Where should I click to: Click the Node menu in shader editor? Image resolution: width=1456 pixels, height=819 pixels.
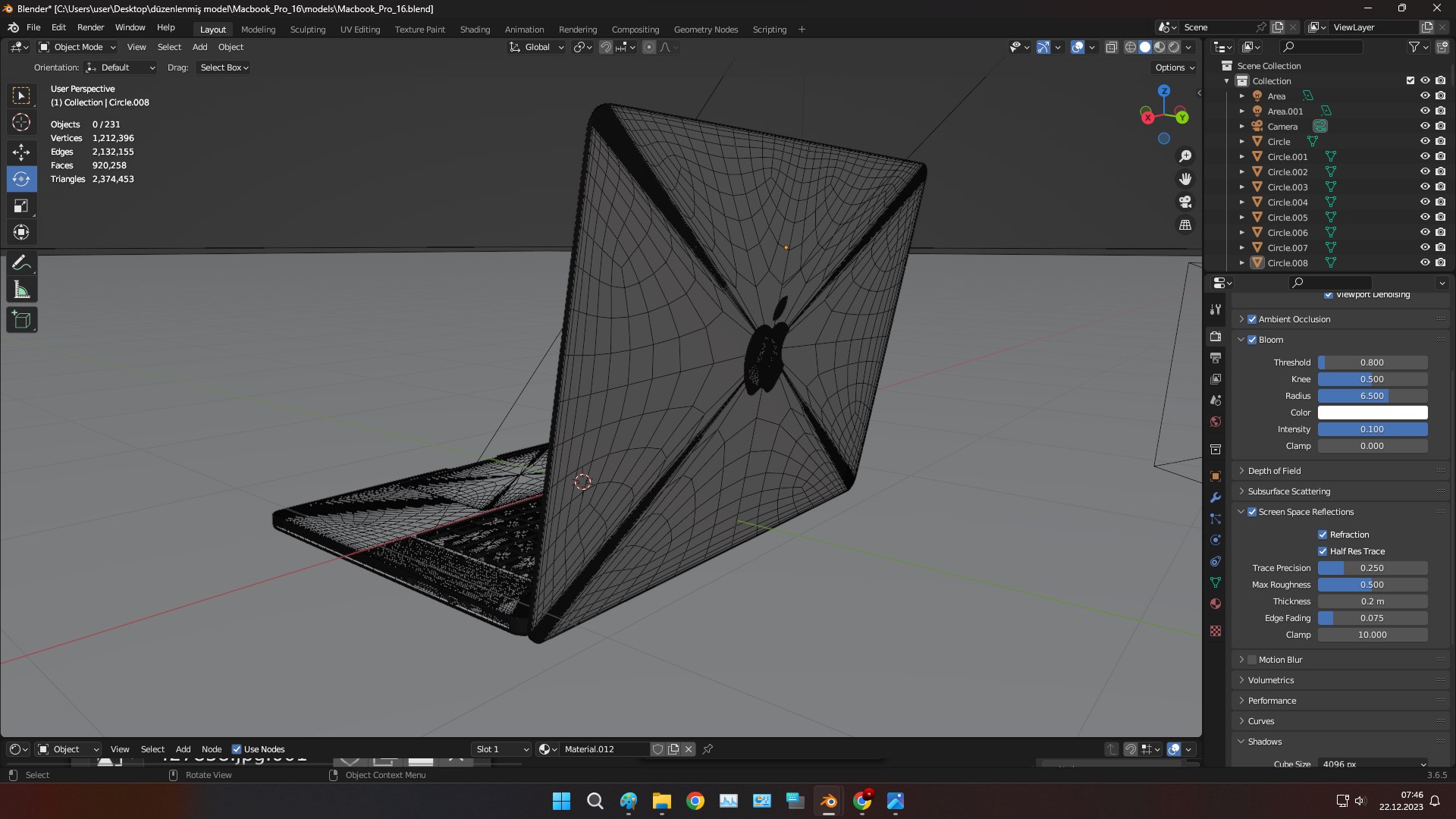212,749
